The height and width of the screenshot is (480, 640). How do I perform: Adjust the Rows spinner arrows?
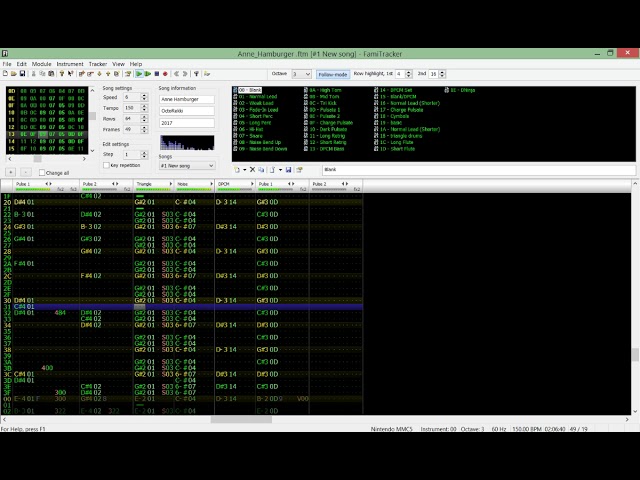coord(144,118)
